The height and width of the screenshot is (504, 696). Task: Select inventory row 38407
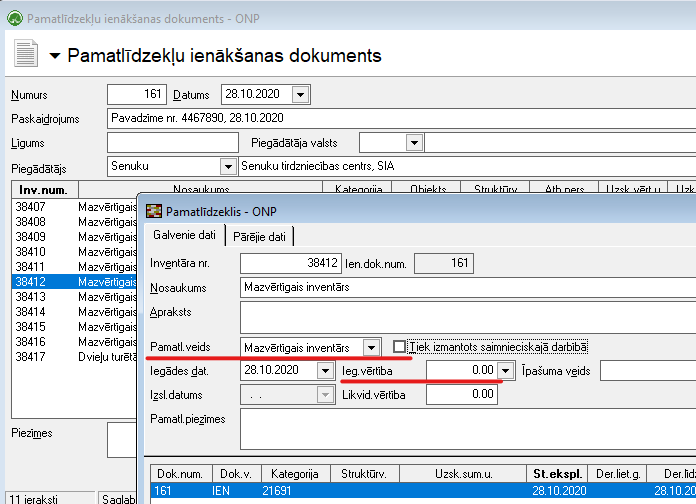pos(75,206)
